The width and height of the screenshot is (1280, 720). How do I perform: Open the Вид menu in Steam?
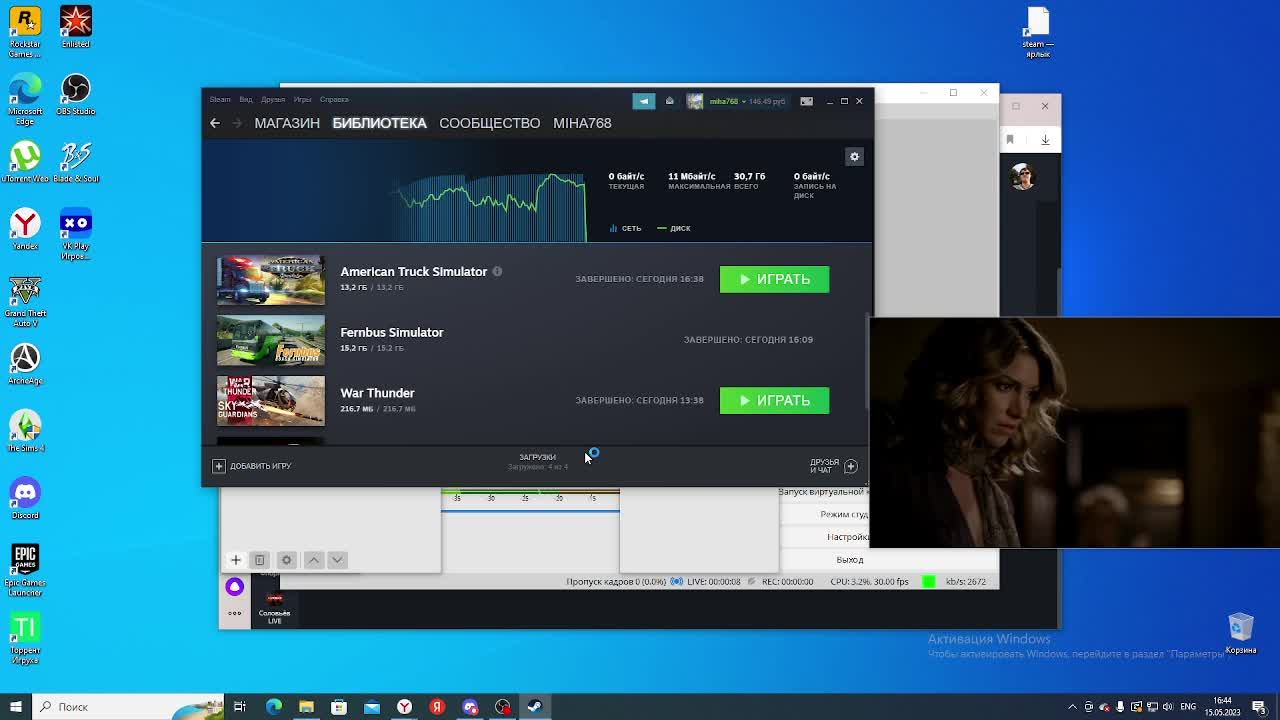(245, 100)
